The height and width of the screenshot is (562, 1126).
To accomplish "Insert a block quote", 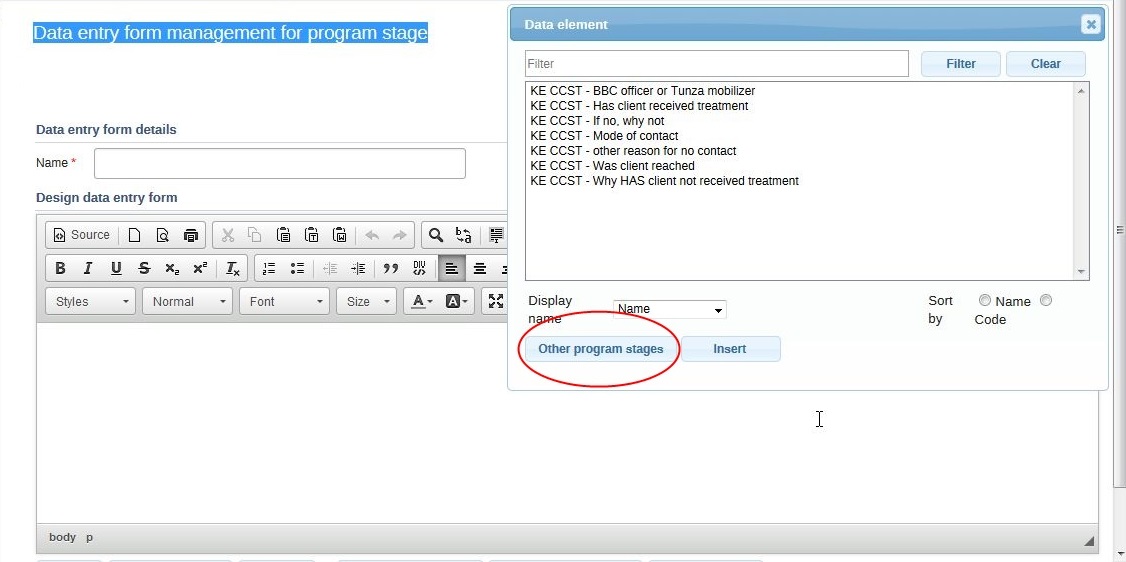I will (391, 268).
